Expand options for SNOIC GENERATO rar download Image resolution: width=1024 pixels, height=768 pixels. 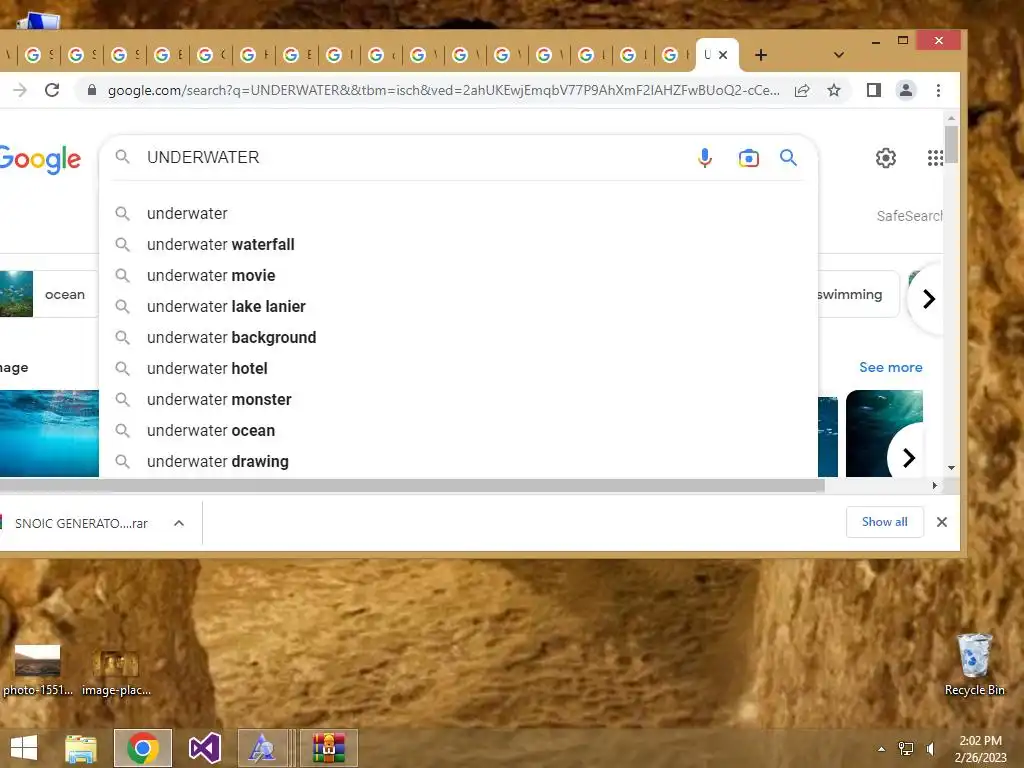click(179, 523)
